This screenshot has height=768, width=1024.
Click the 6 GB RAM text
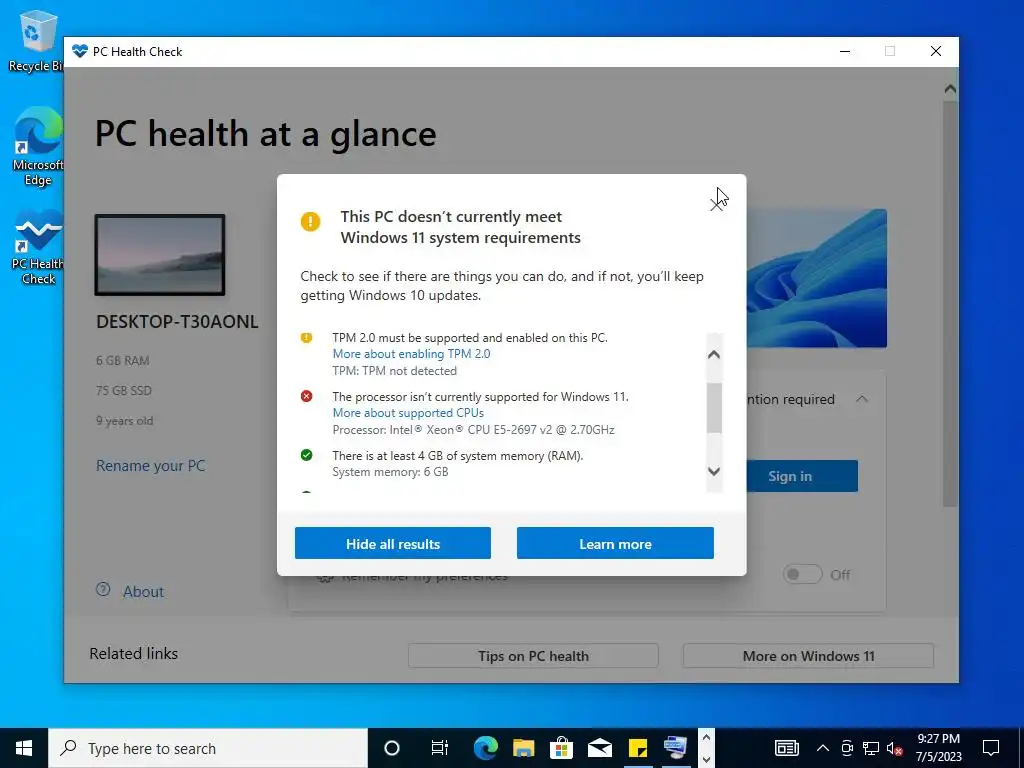[123, 360]
